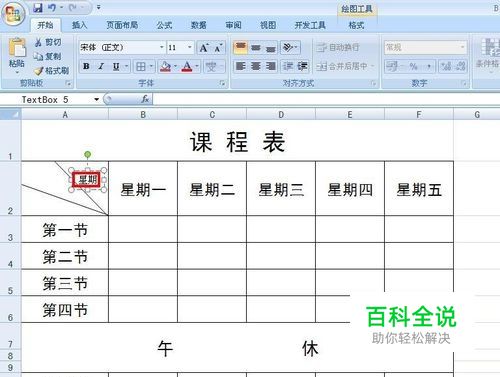Select the 星期三 cell
The height and width of the screenshot is (377, 500).
(281, 189)
